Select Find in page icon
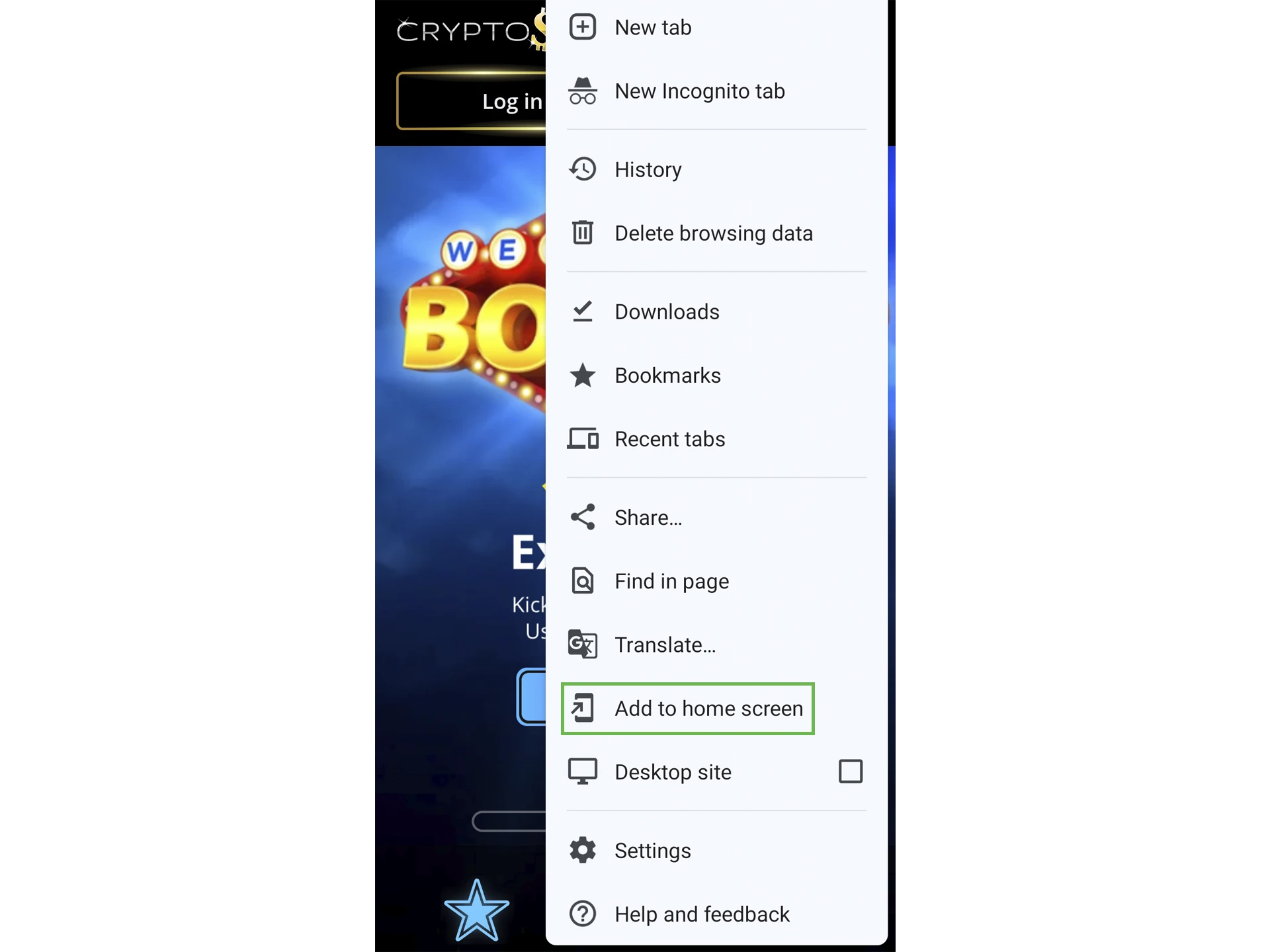The height and width of the screenshot is (952, 1270). pyautogui.click(x=583, y=580)
